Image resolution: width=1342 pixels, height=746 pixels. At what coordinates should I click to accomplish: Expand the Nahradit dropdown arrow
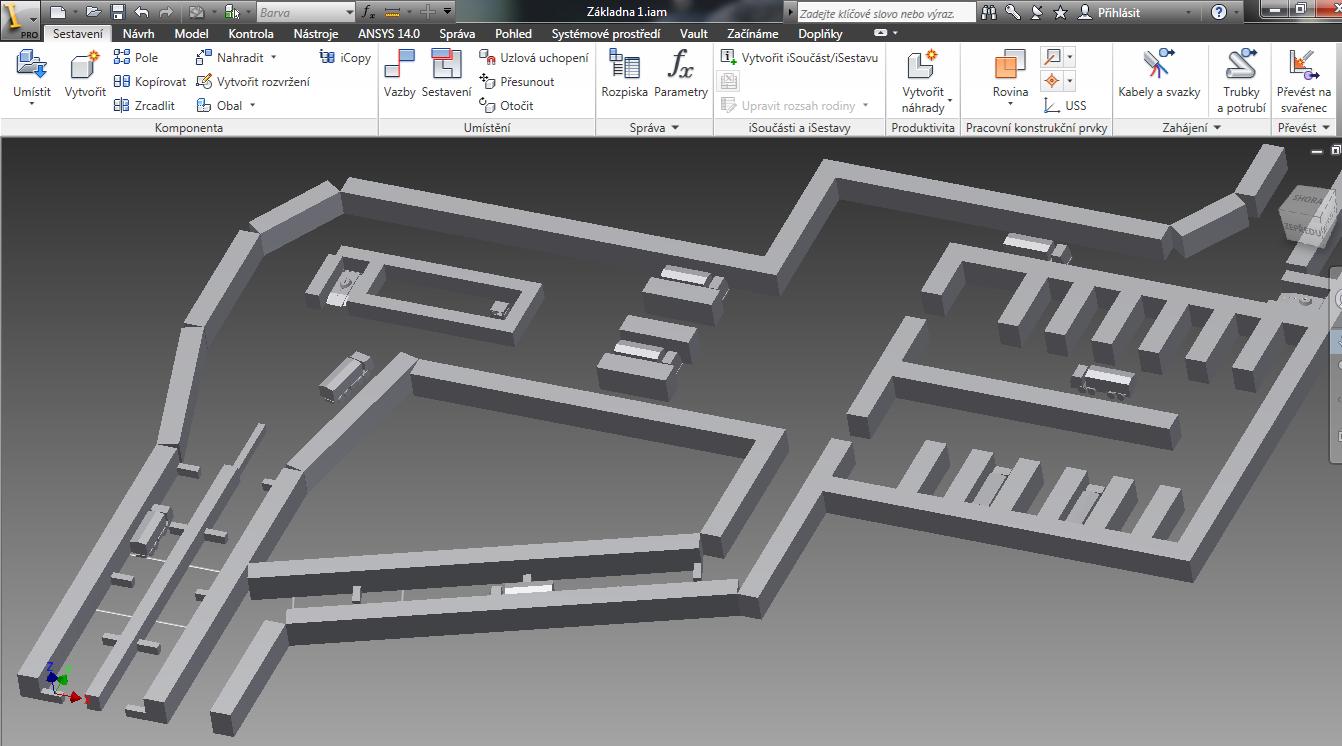click(x=274, y=58)
